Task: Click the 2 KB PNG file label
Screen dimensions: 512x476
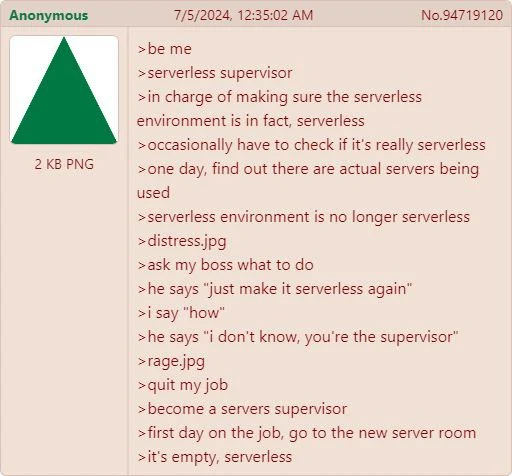Action: pyautogui.click(x=64, y=164)
